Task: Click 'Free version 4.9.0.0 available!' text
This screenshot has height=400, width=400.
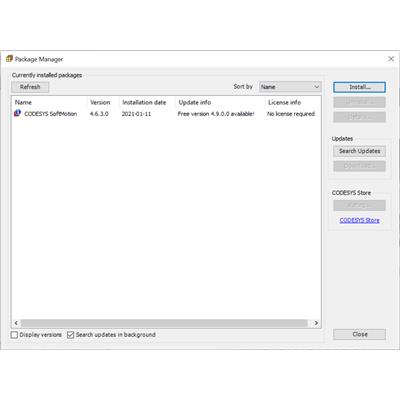Action: click(216, 114)
